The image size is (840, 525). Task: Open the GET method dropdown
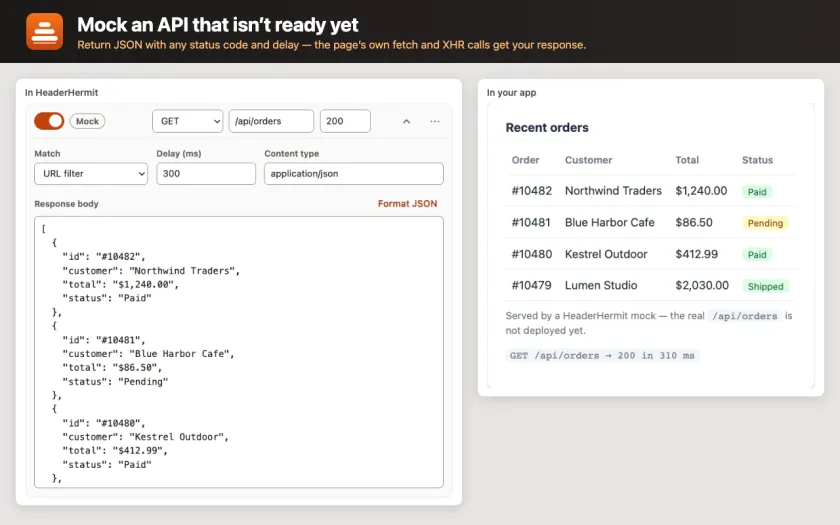pyautogui.click(x=188, y=121)
